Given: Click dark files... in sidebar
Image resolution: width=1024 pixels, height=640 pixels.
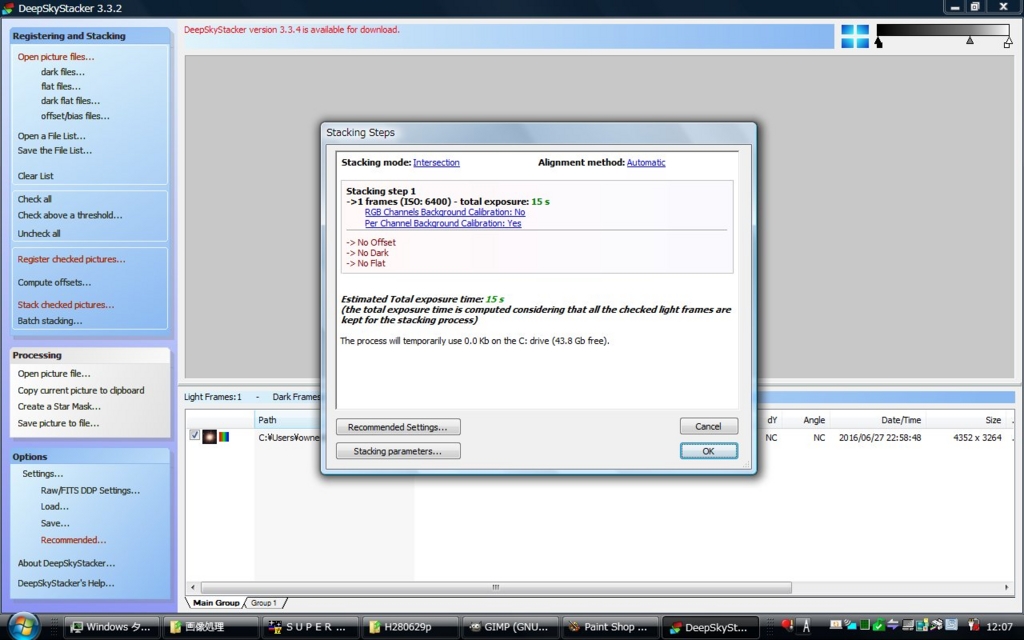Looking at the screenshot, I should (63, 72).
